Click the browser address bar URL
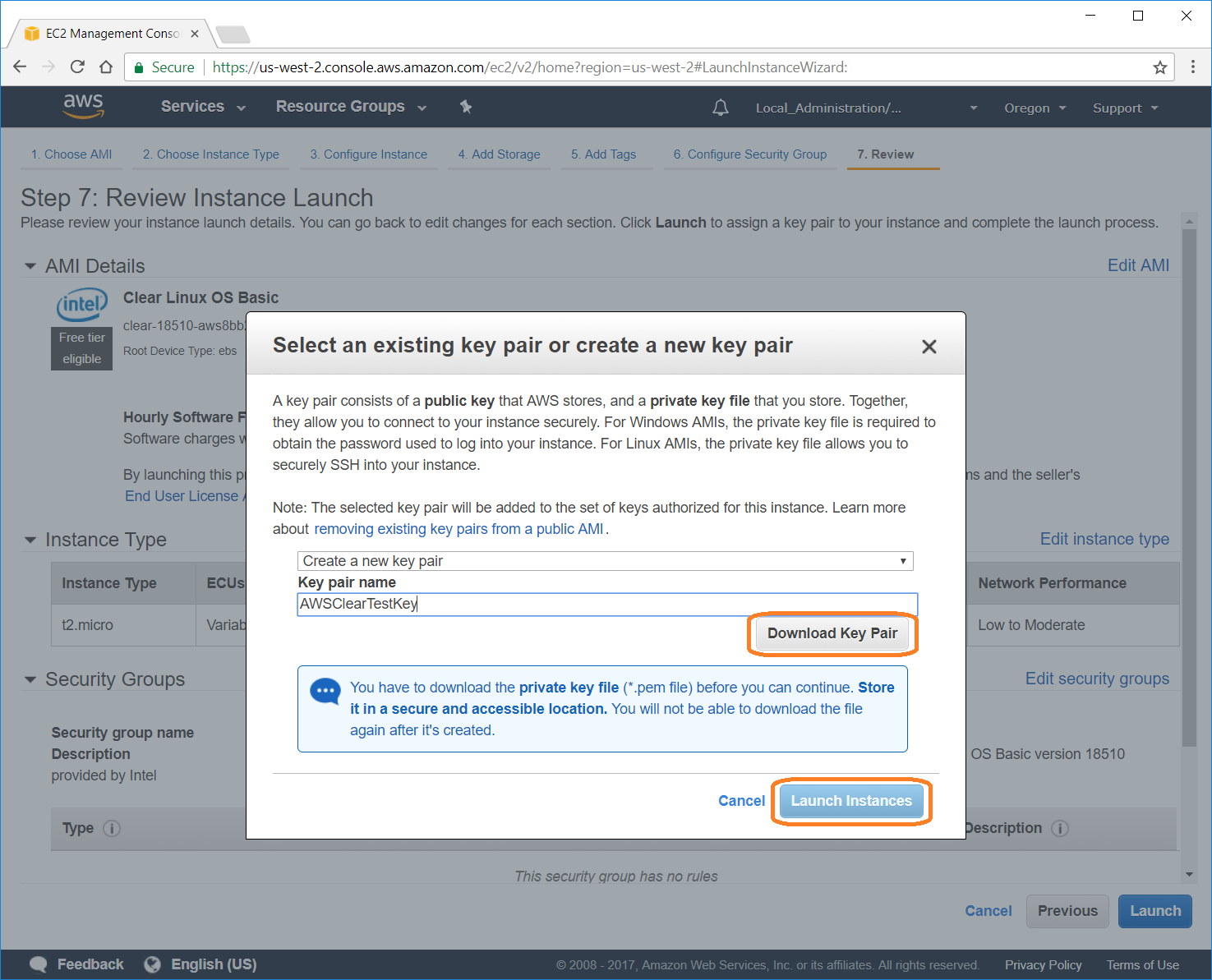The image size is (1212, 980). click(530, 67)
